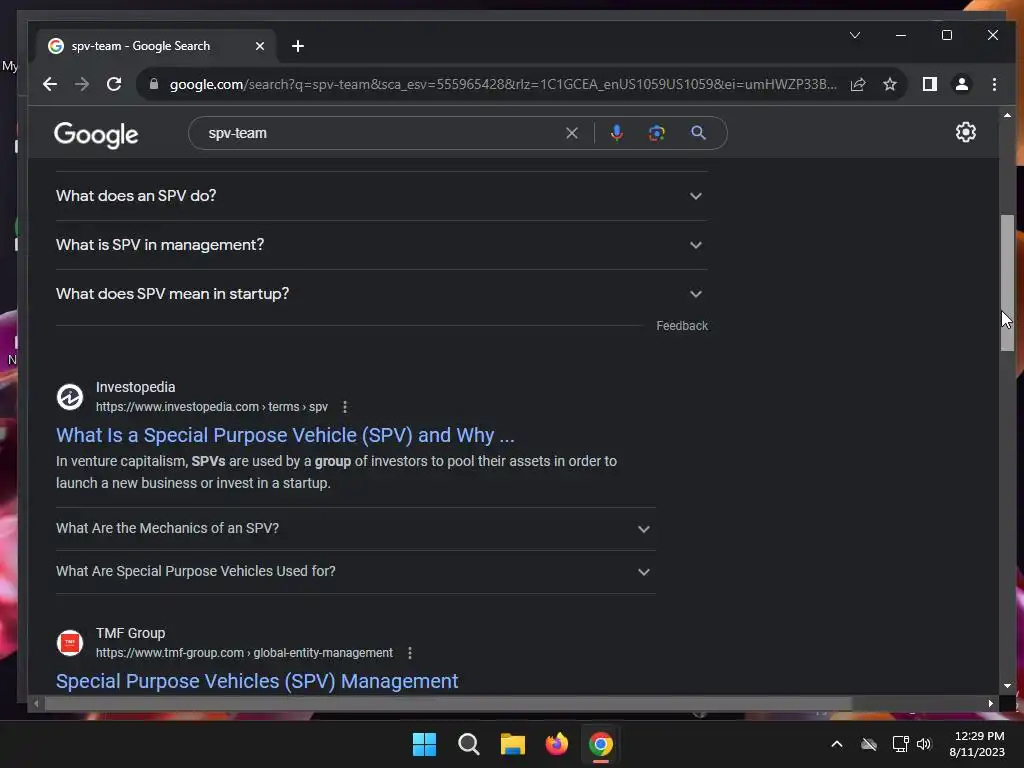The image size is (1024, 768).
Task: Click the vertical scrollbar thumb
Action: coord(1007,283)
